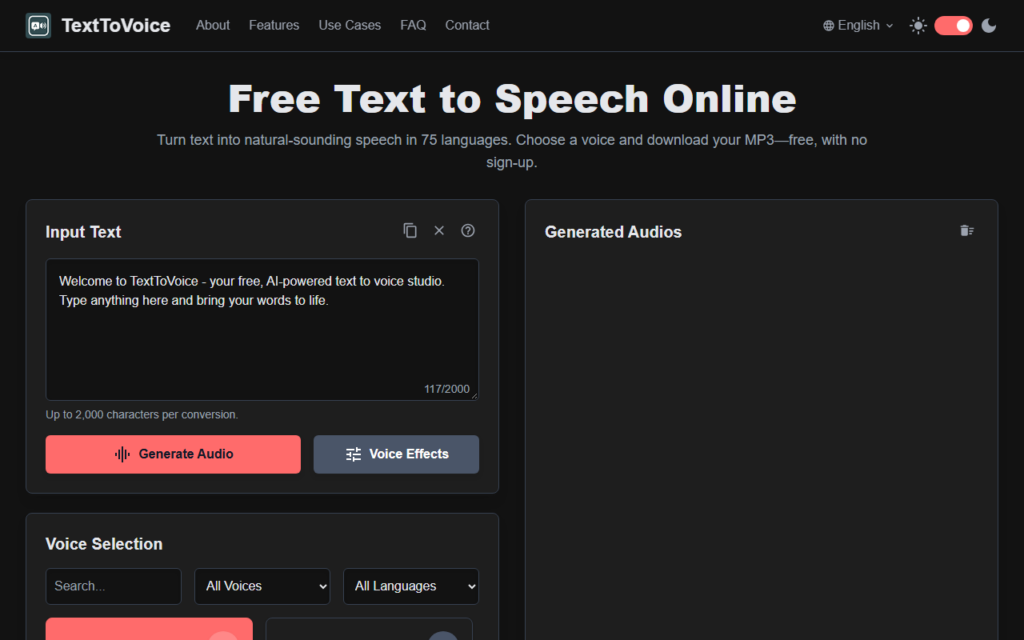Click the Generated Audios heading
This screenshot has height=640, width=1024.
tap(613, 232)
